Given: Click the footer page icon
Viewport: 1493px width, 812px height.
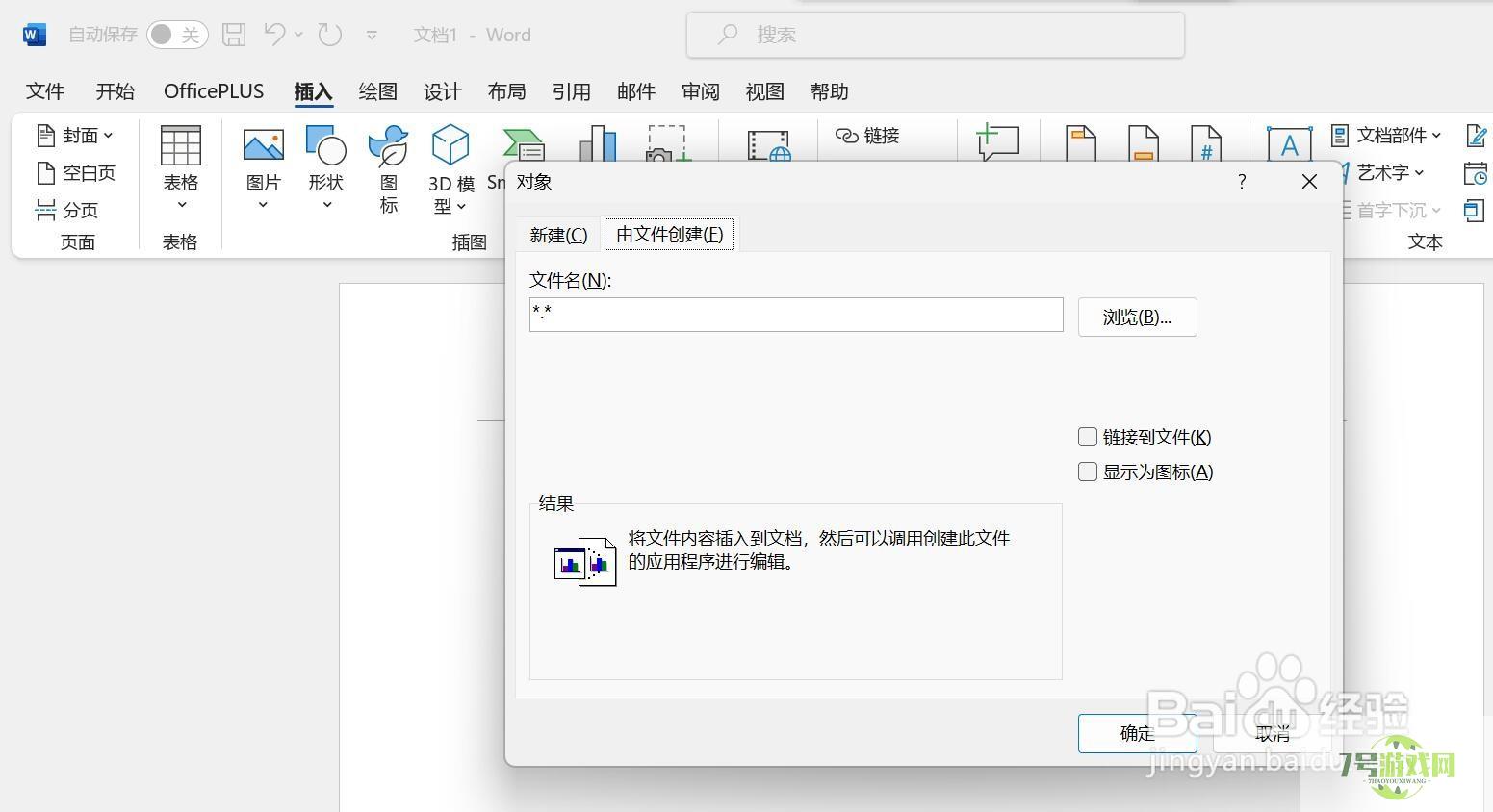Looking at the screenshot, I should click(x=1143, y=143).
